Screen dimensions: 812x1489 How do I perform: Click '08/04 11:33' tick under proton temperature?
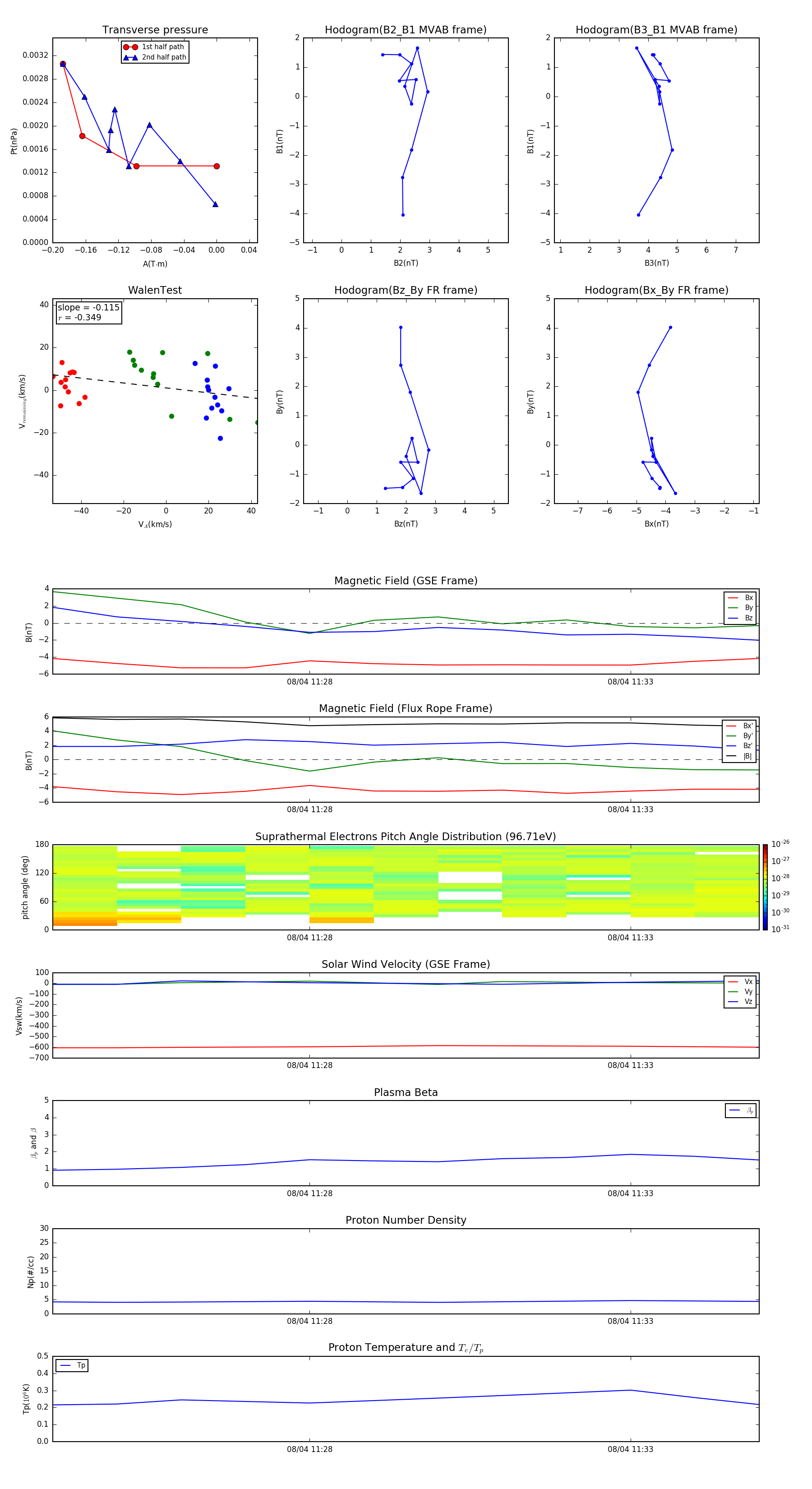631,1449
